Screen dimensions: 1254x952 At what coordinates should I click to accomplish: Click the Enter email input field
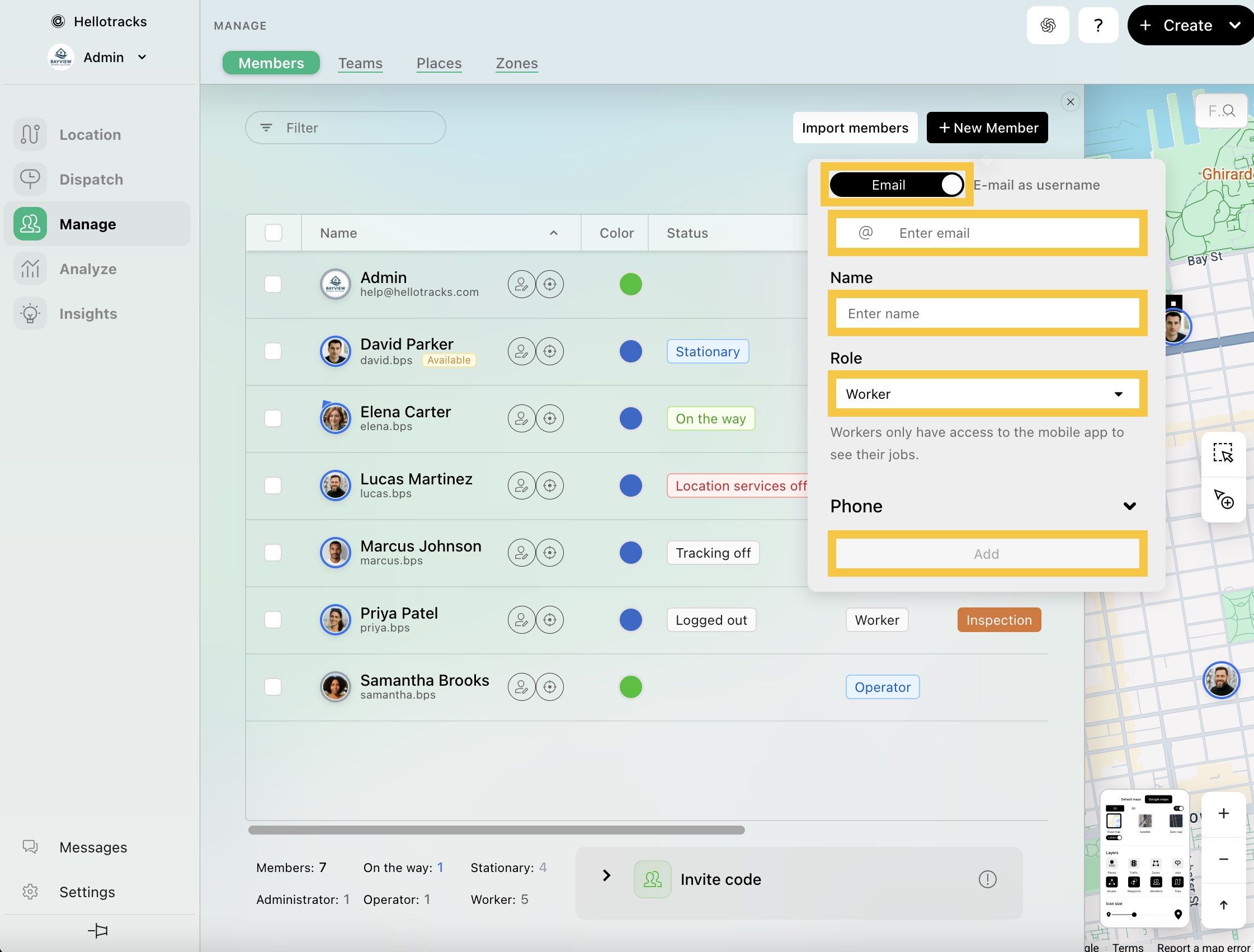pos(998,233)
